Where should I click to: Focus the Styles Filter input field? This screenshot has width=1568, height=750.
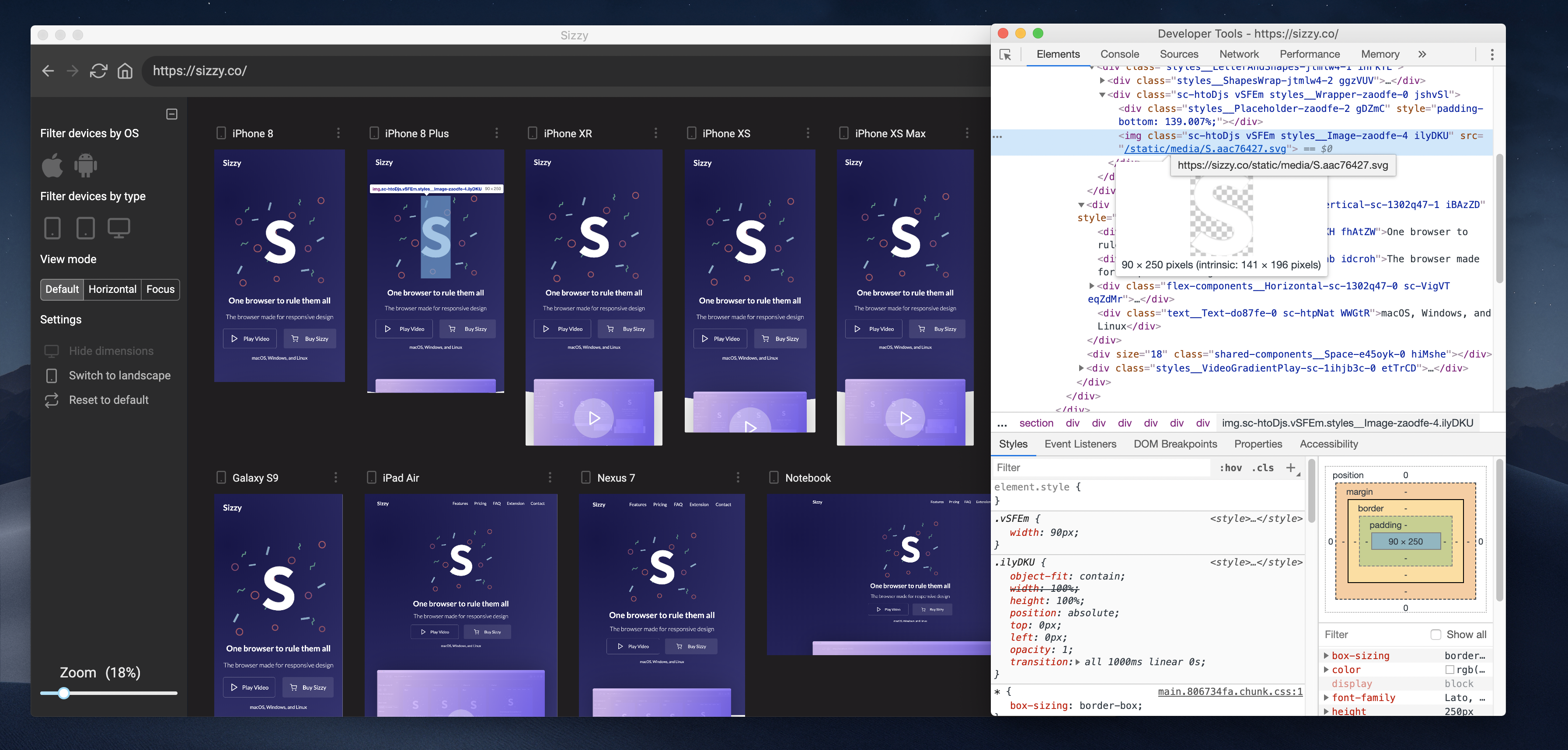[1102, 468]
